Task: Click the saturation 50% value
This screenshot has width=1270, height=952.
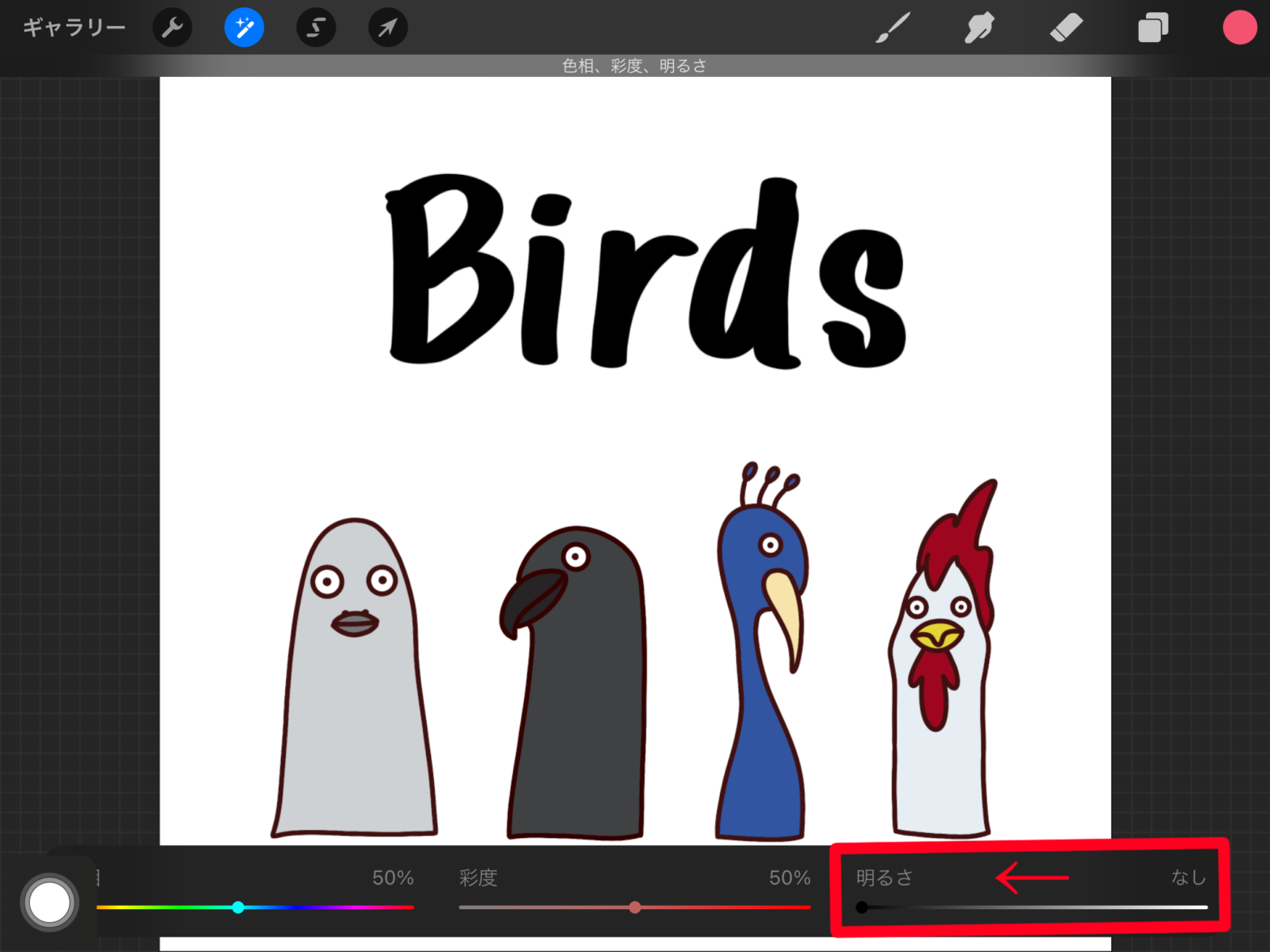Action: (790, 878)
